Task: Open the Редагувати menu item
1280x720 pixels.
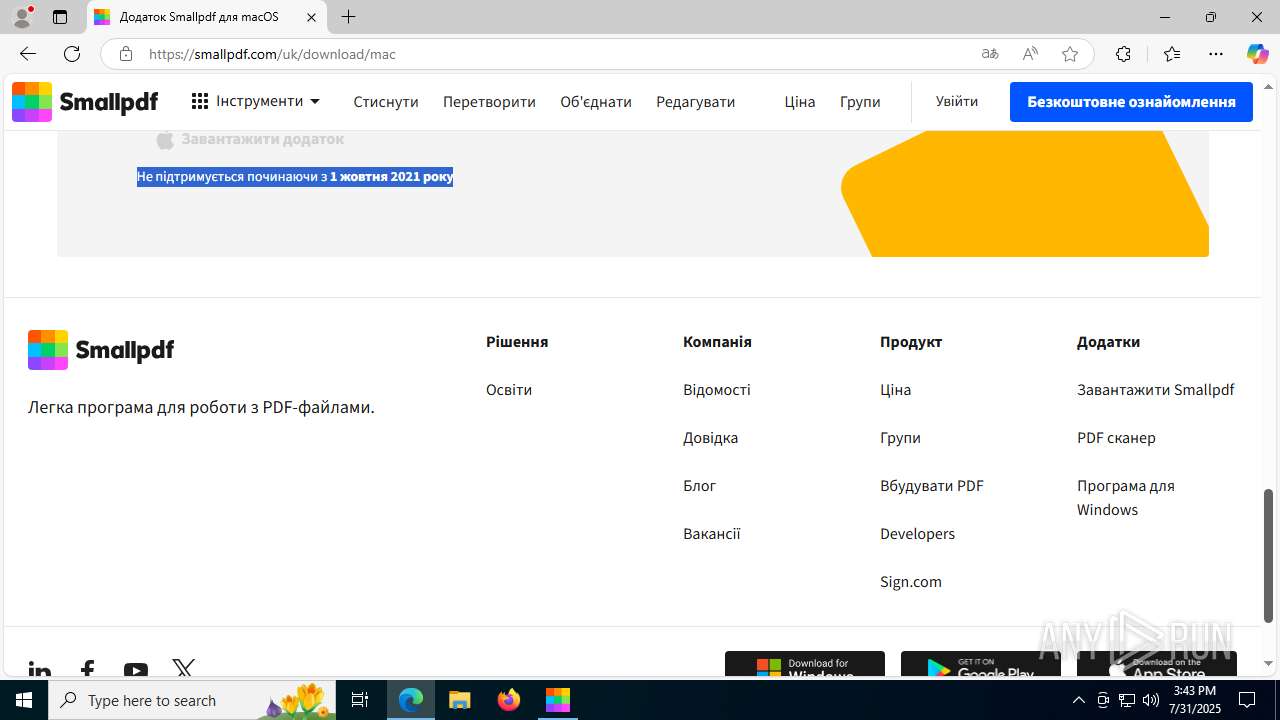Action: [x=695, y=102]
